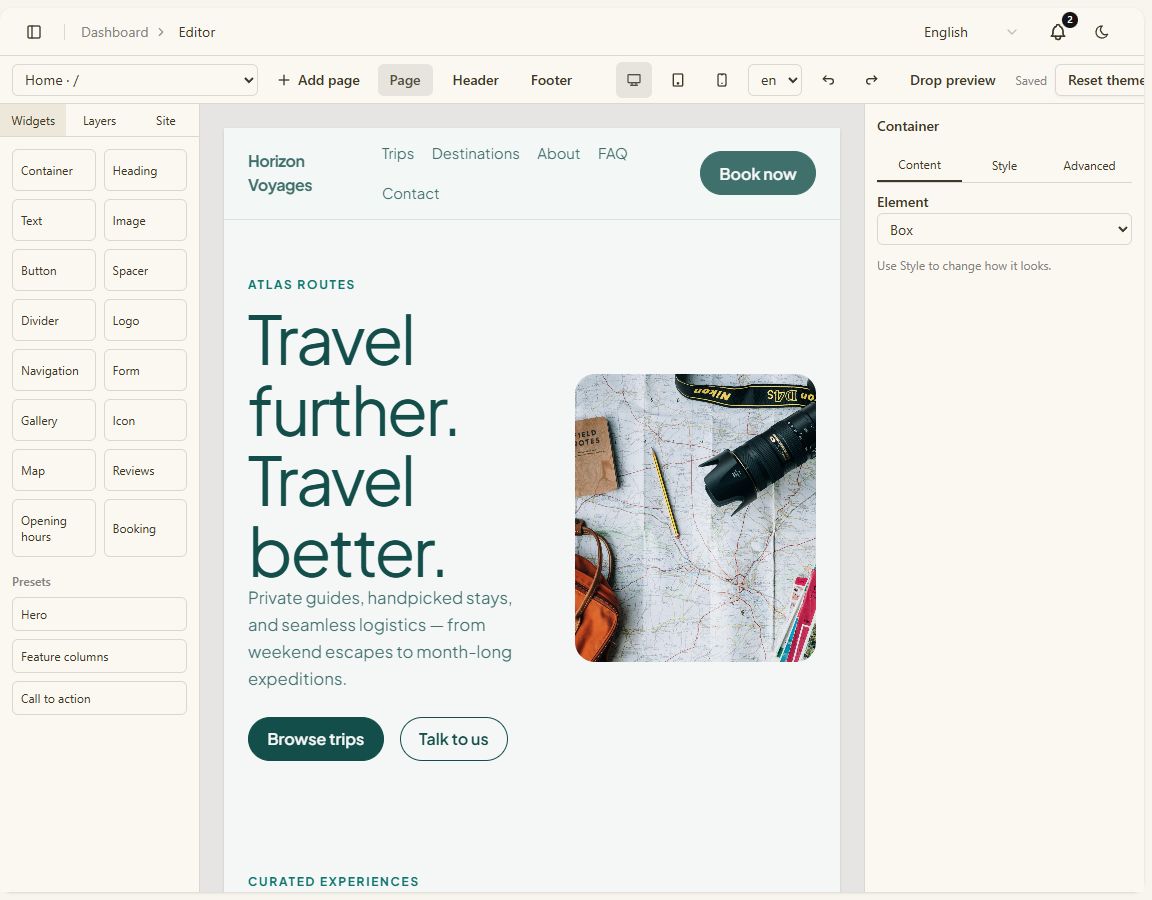Select the Style tab in Container panel

1004,165
